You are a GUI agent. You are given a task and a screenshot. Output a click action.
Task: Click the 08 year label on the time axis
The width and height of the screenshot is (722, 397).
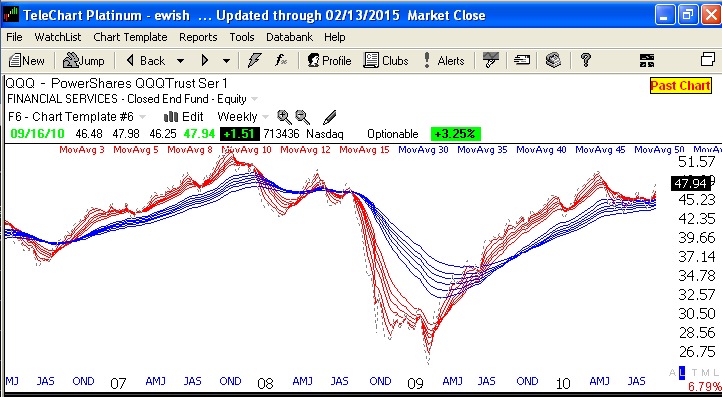pyautogui.click(x=265, y=383)
